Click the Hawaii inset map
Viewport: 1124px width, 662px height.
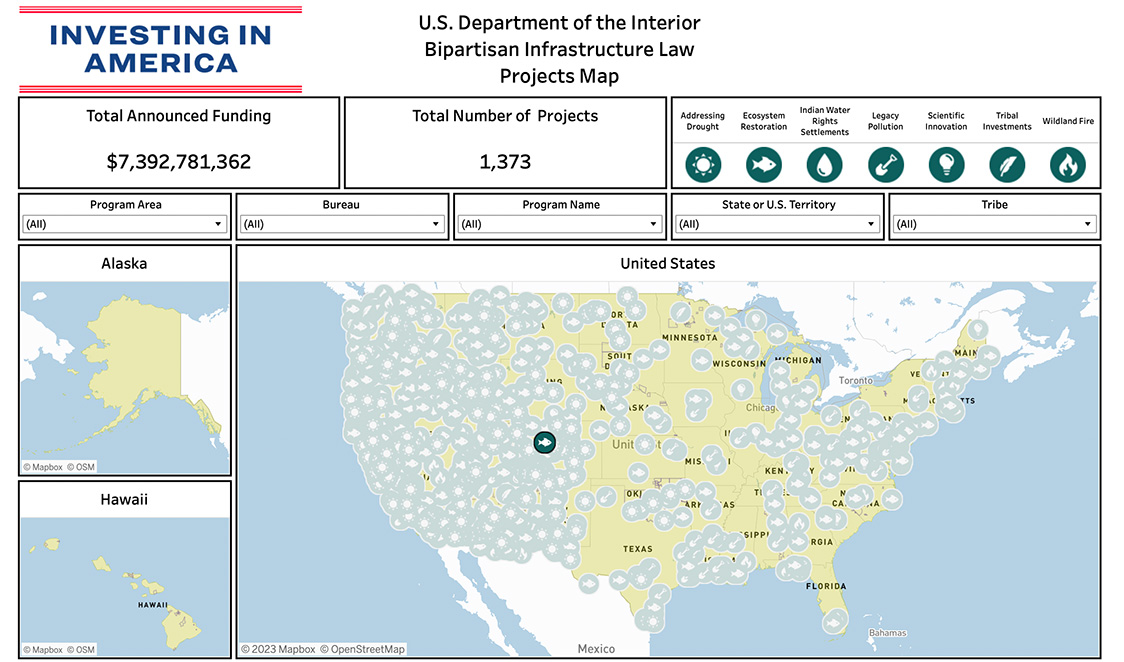pyautogui.click(x=125, y=587)
